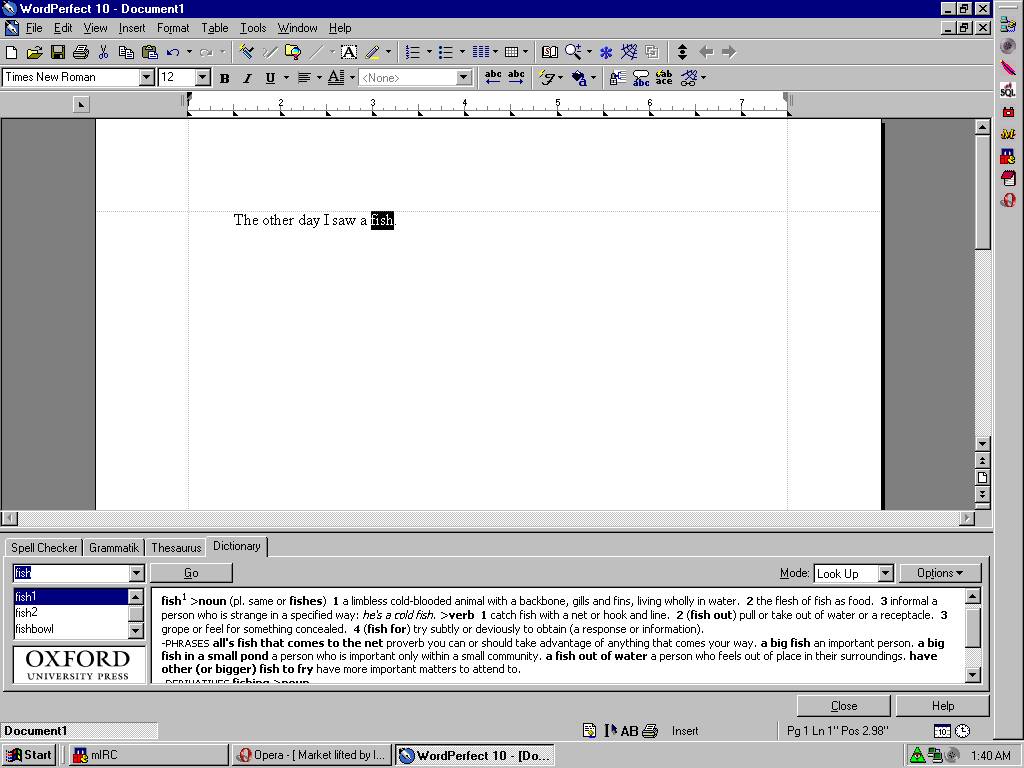1024x768 pixels.
Task: Click the blue asterisk PerfectExpert icon
Action: coord(606,52)
